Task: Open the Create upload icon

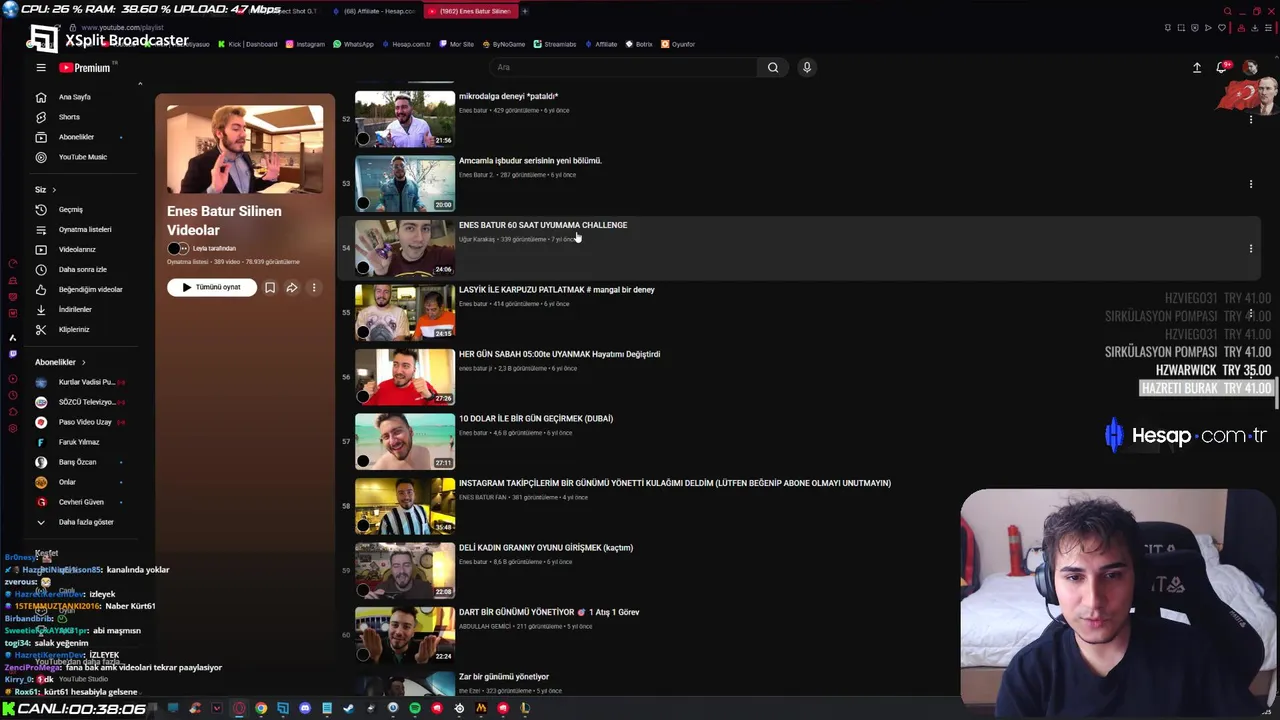Action: click(1197, 68)
